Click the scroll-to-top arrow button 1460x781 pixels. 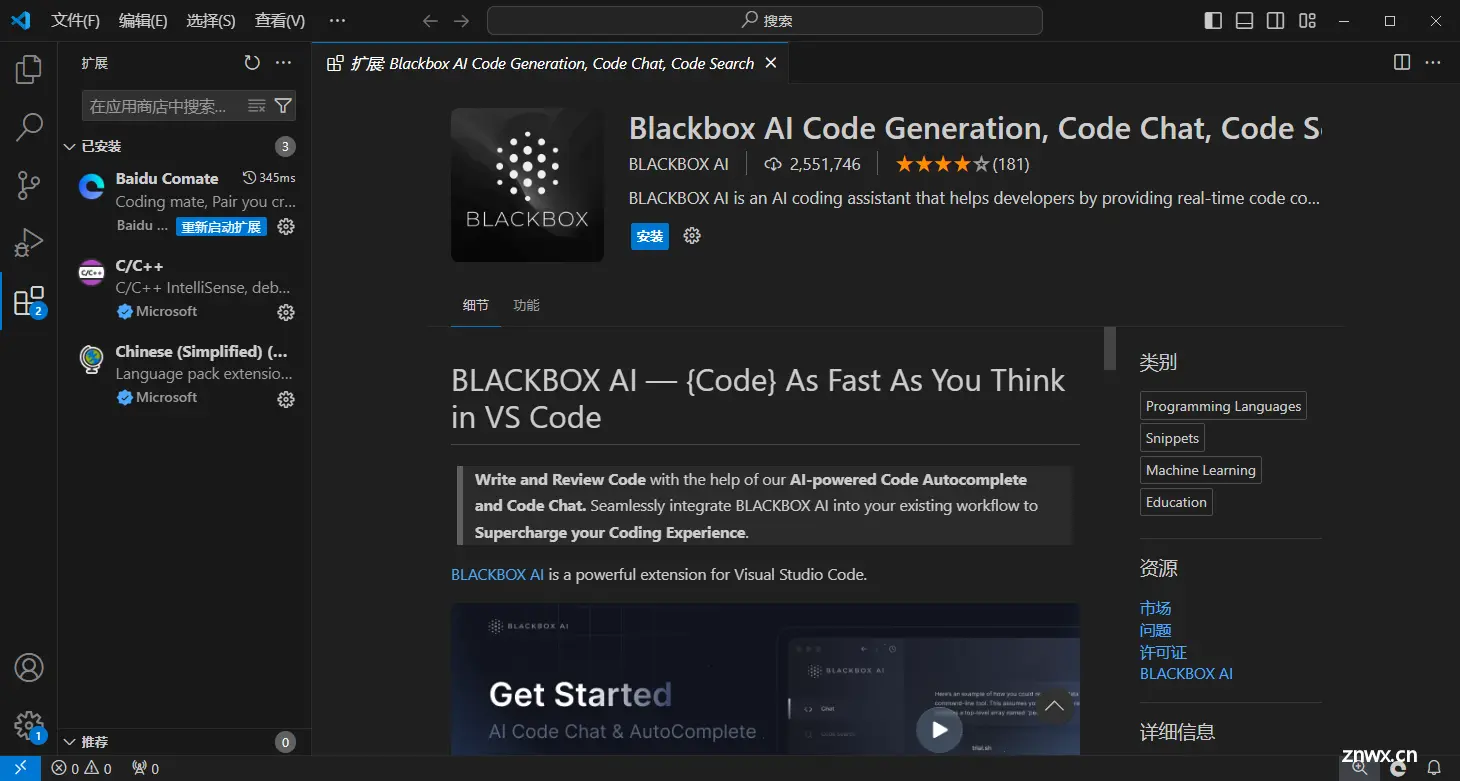[1054, 706]
